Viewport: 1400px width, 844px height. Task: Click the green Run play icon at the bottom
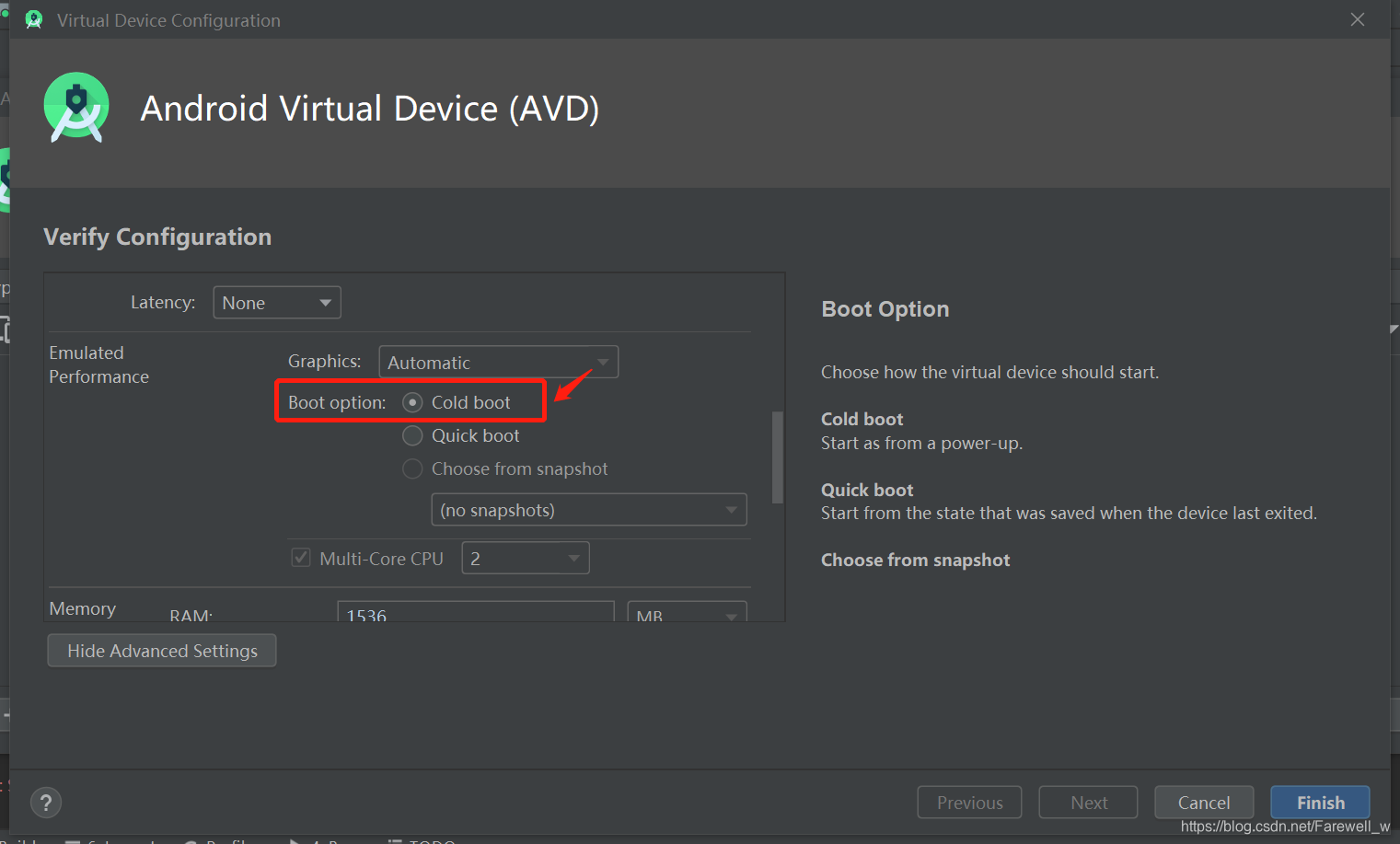click(x=296, y=840)
